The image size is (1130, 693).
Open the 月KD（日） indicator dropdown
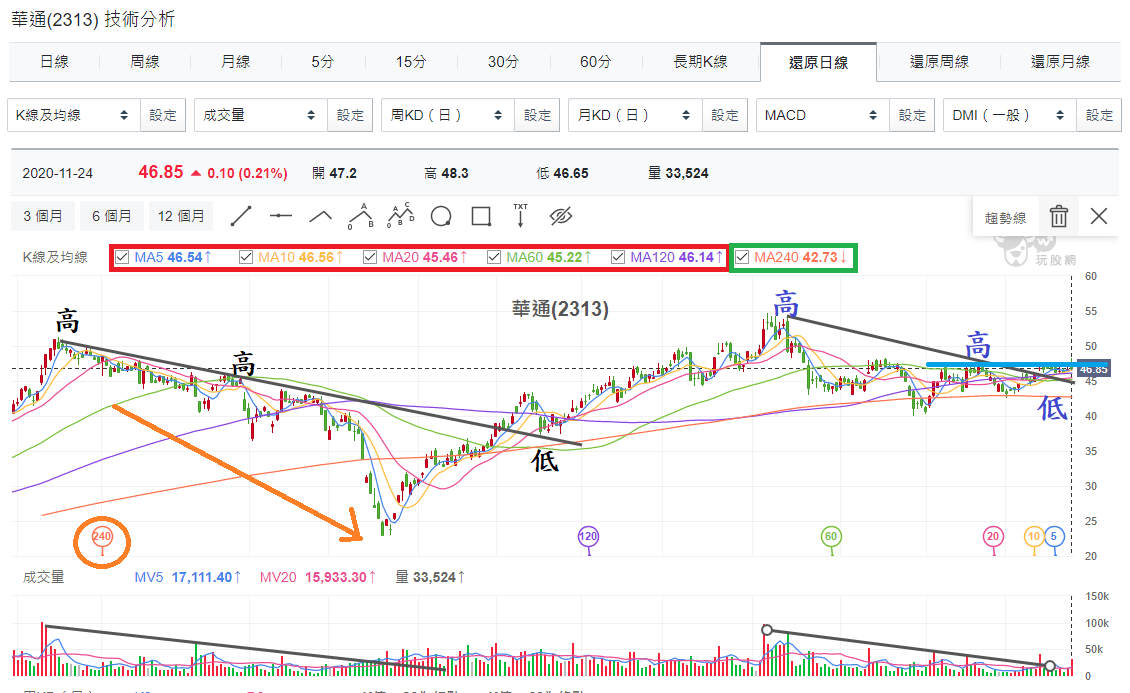coord(636,115)
